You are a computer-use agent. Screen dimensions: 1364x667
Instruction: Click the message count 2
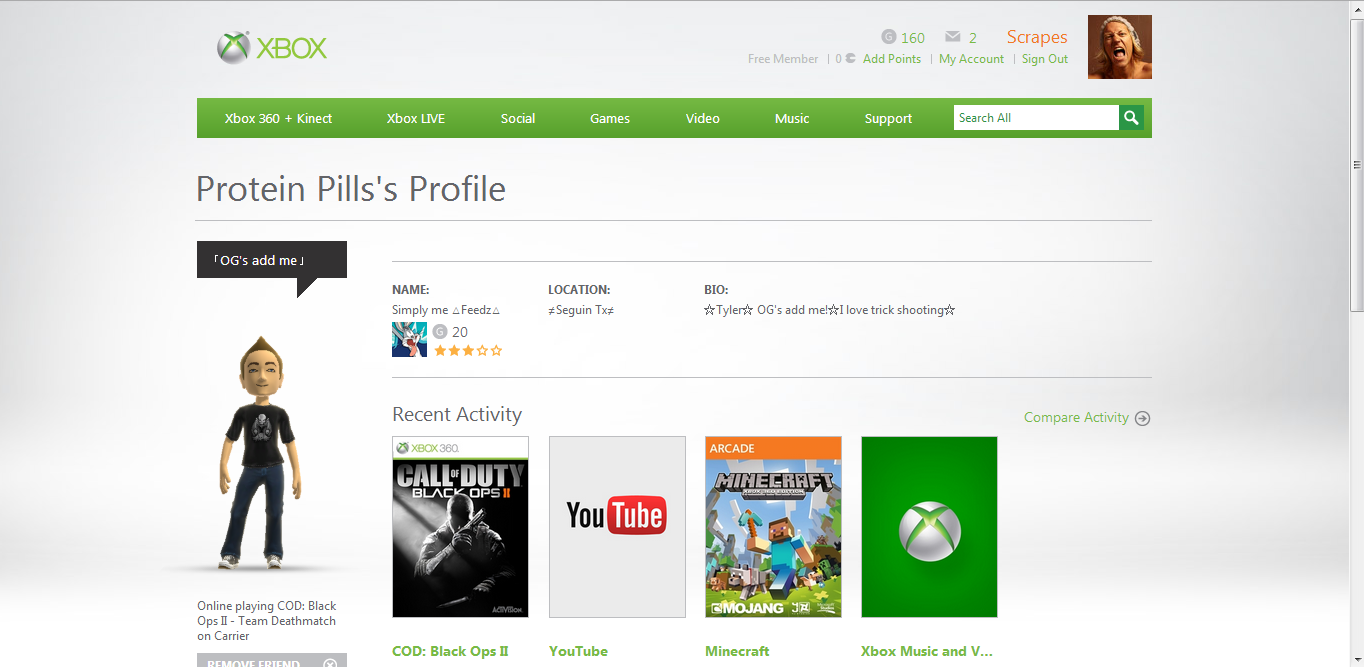(973, 38)
